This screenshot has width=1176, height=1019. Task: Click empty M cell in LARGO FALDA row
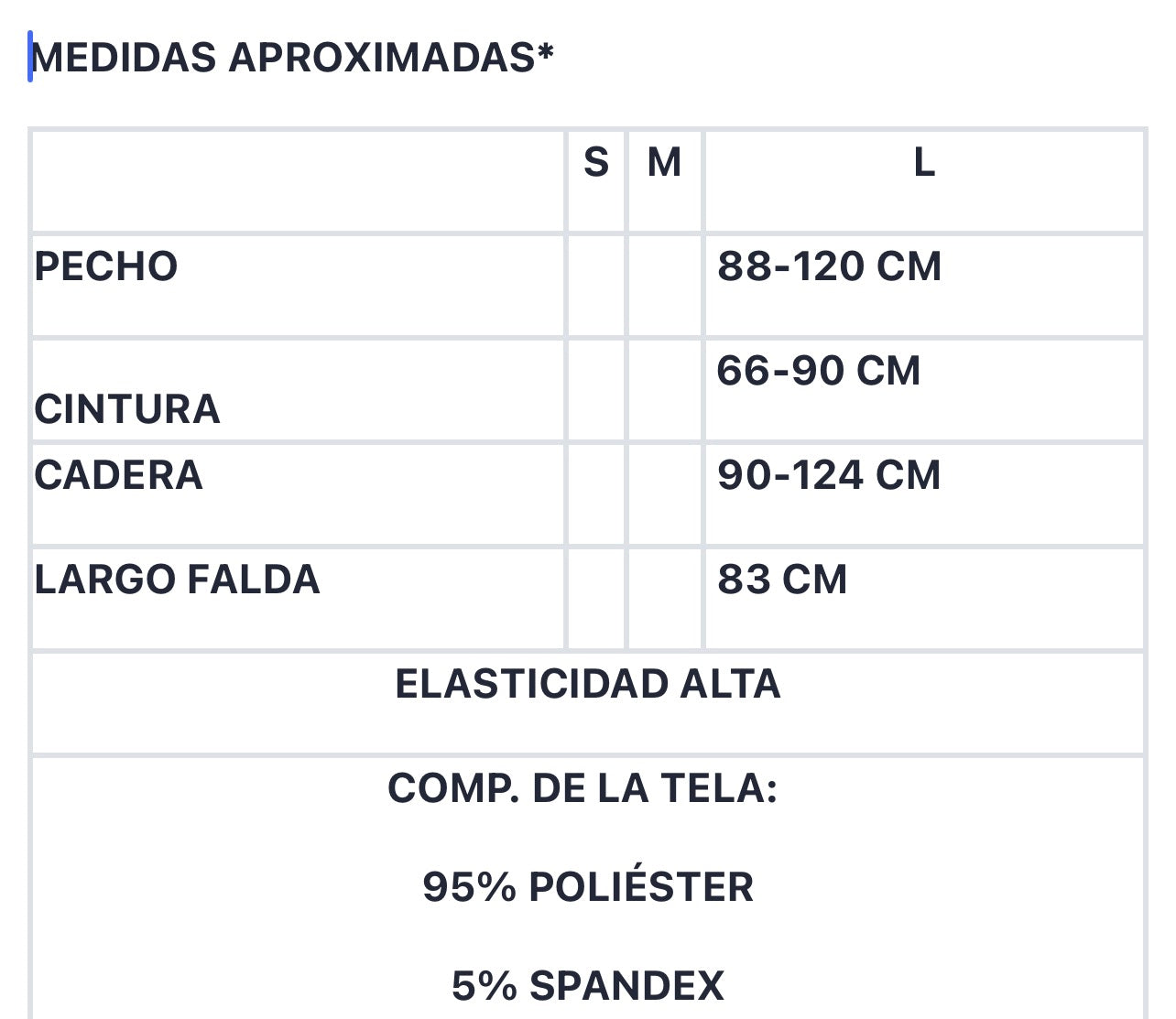(x=664, y=599)
